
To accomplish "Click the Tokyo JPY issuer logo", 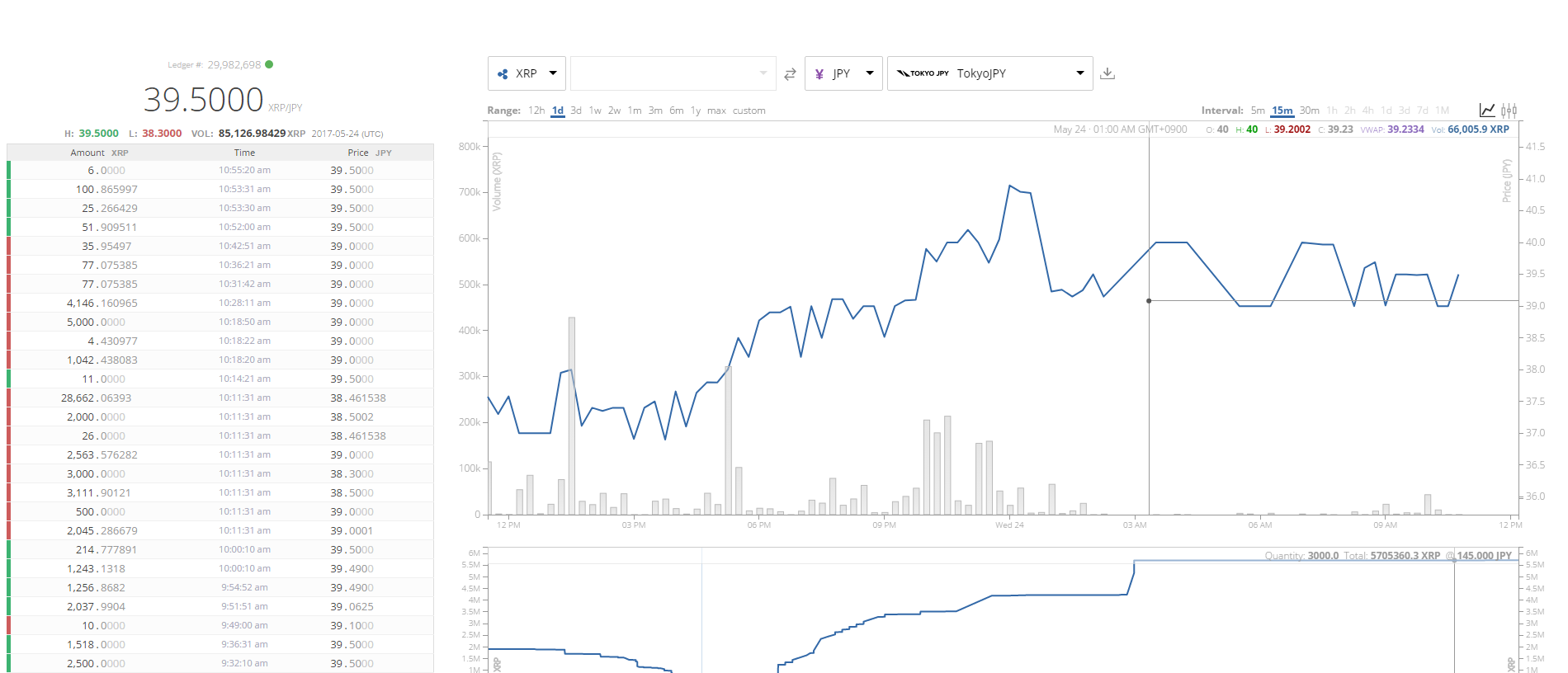I will click(923, 73).
